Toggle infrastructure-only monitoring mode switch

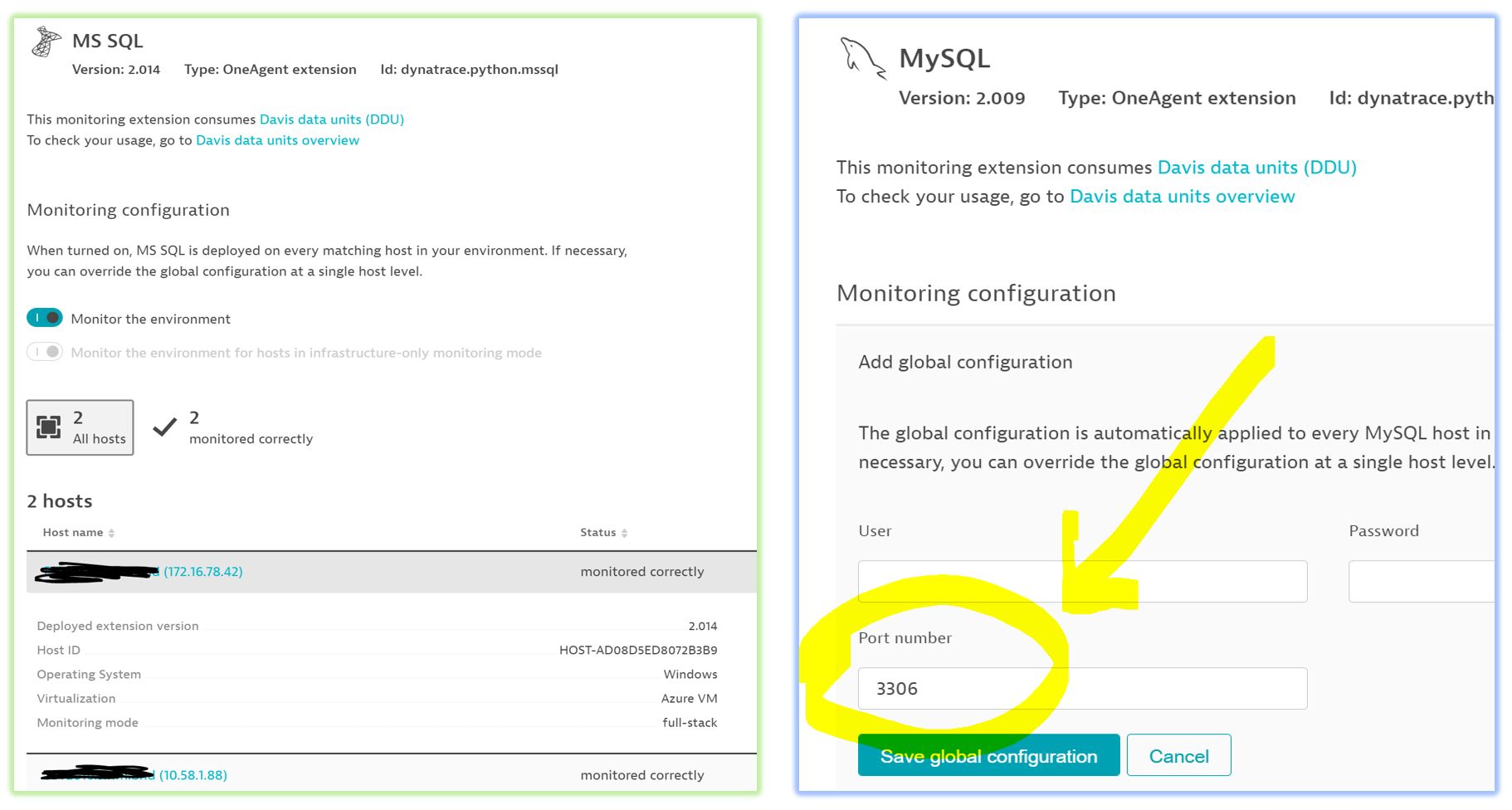pyautogui.click(x=45, y=352)
